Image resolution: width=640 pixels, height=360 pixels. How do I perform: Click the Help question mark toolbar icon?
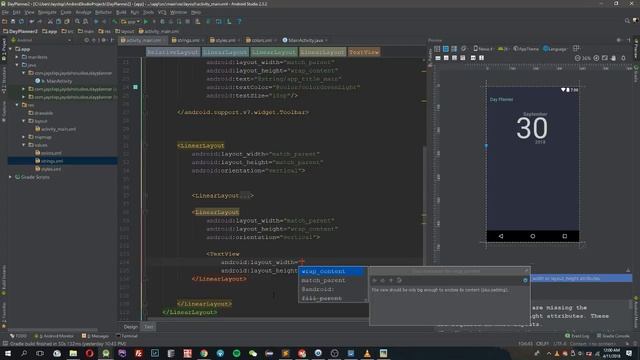click(x=240, y=21)
